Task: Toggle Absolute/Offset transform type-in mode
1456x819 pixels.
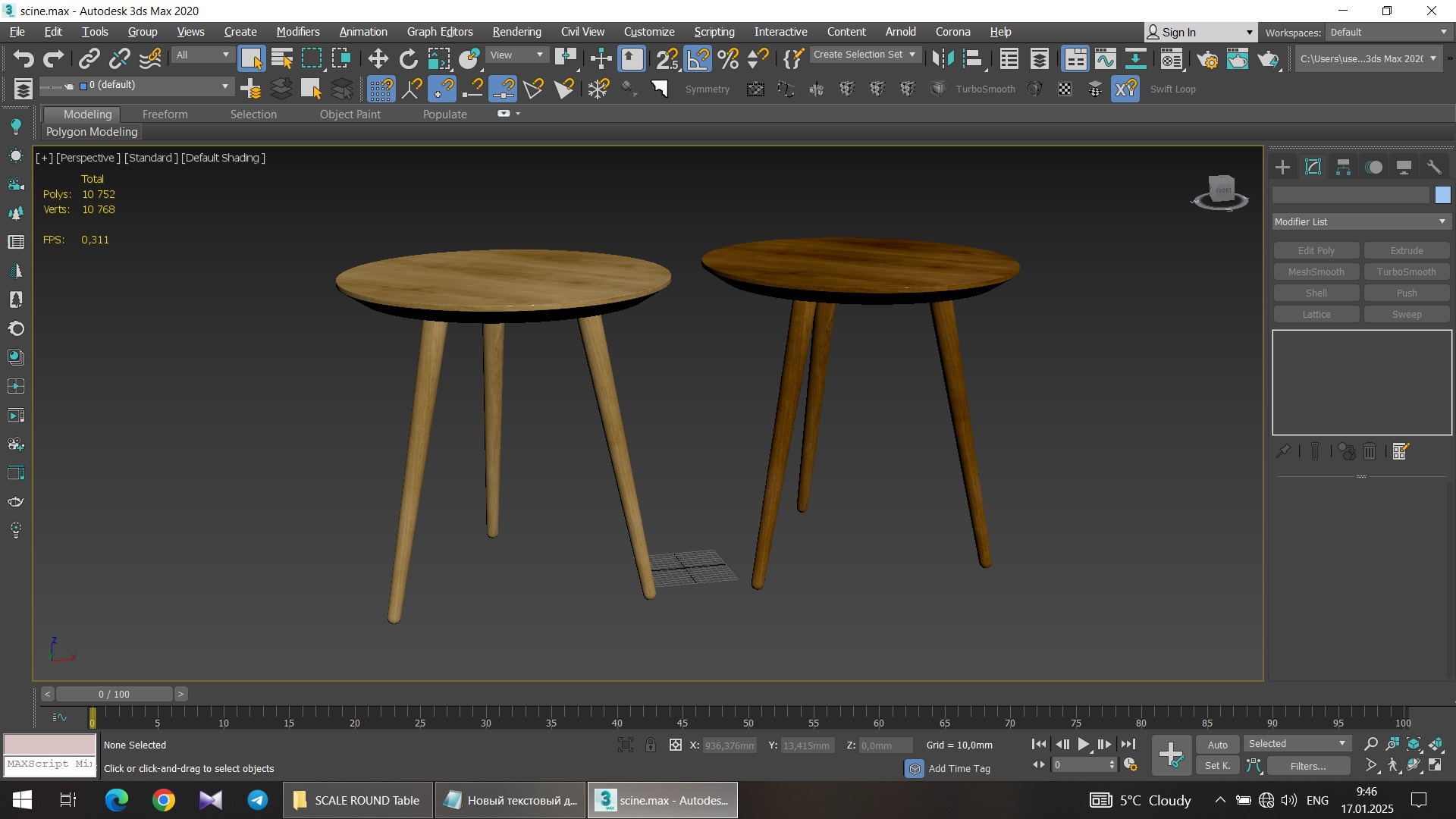Action: pyautogui.click(x=676, y=745)
